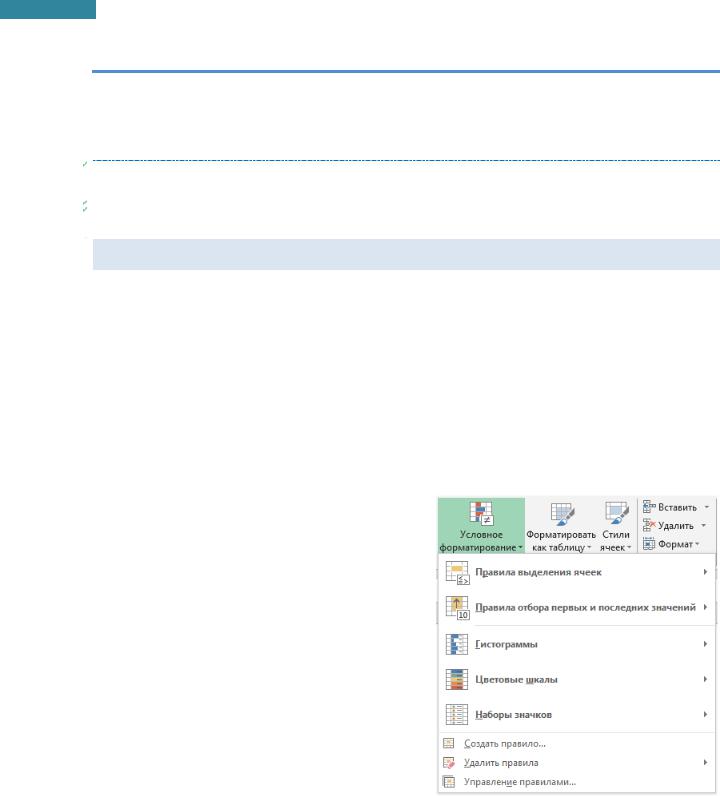The width and height of the screenshot is (720, 796).
Task: Open Правила отбора первых и последних значений
Action: (x=576, y=607)
